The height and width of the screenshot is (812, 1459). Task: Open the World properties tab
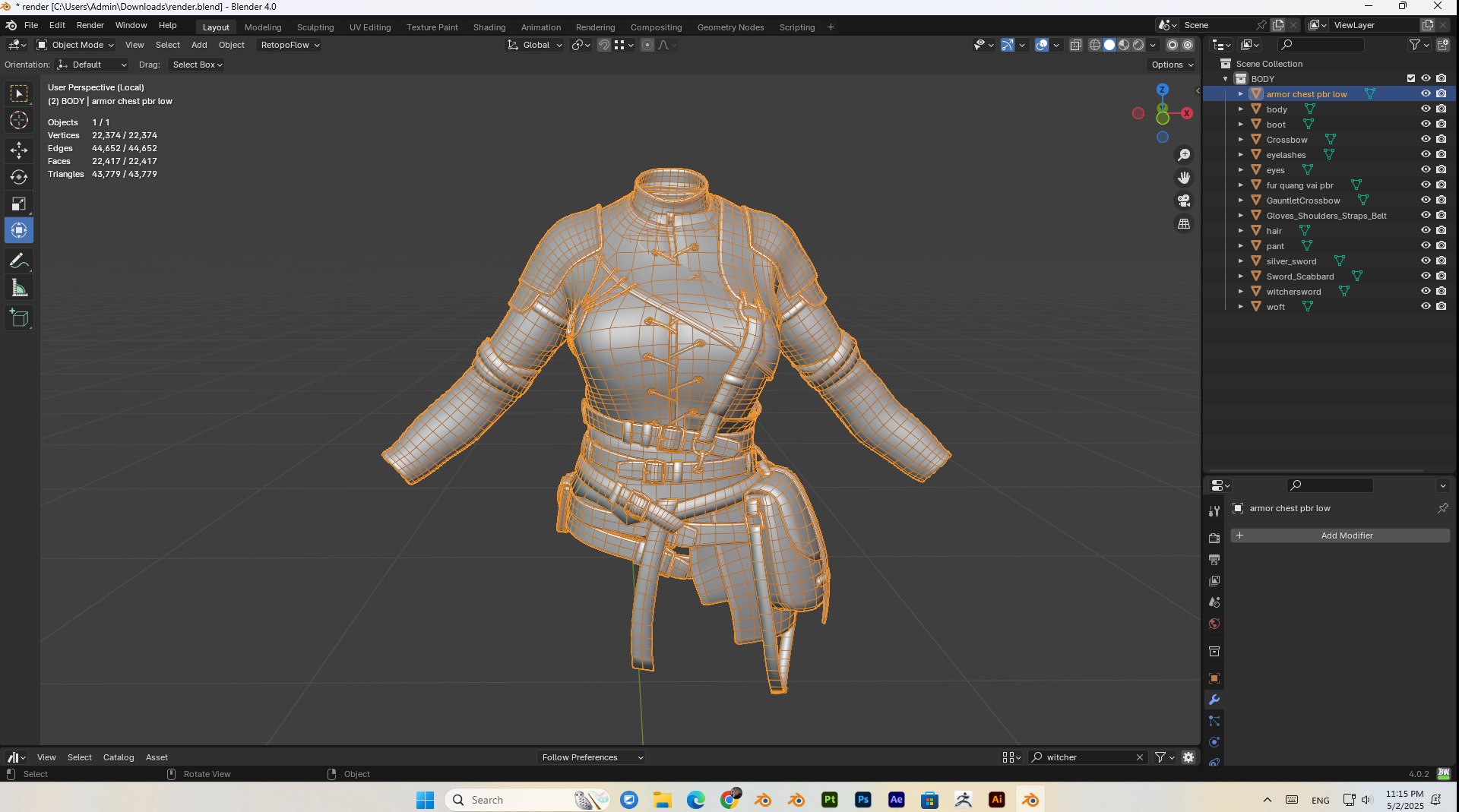coord(1214,624)
